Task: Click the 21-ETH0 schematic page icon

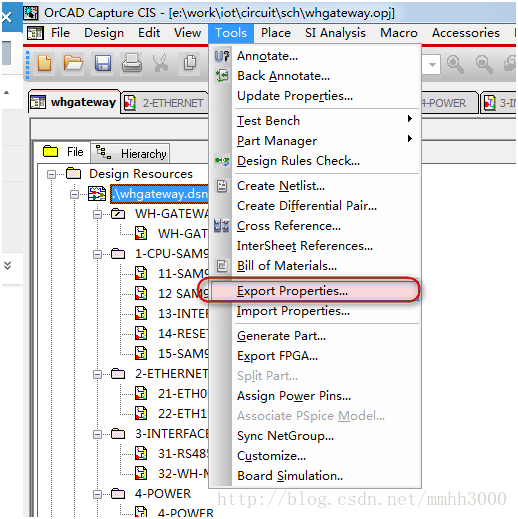Action: point(141,394)
